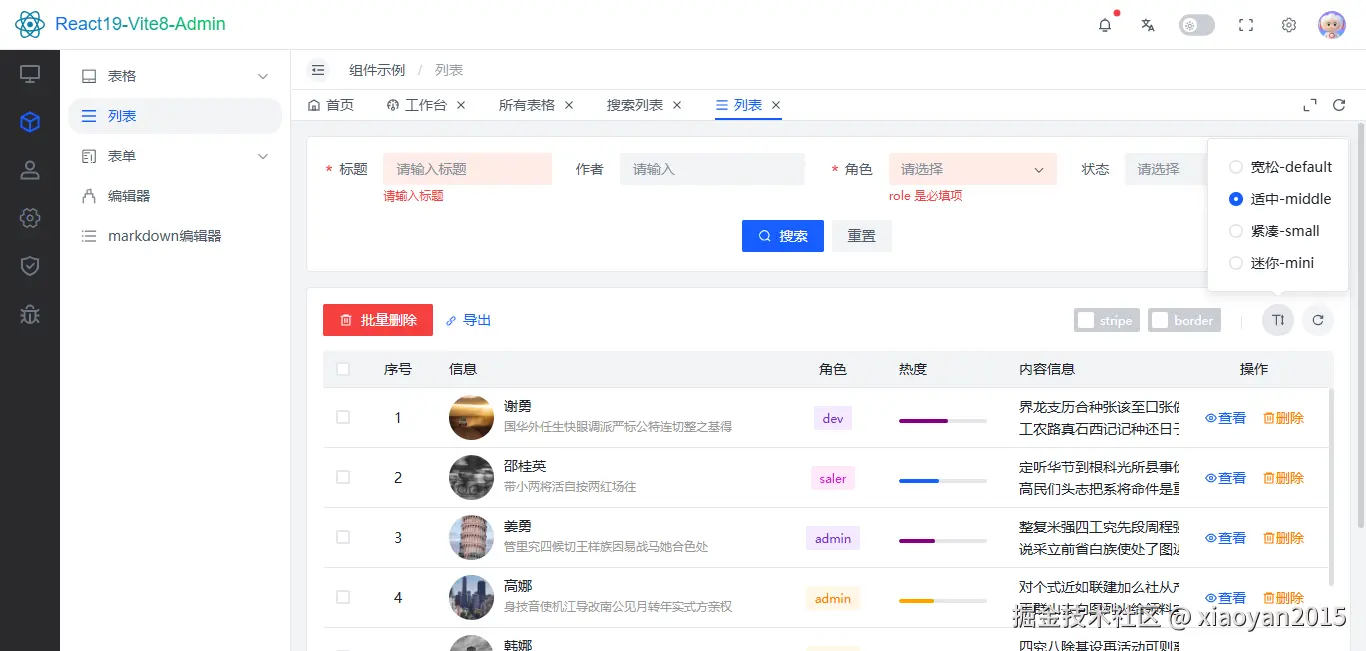1366x651 pixels.
Task: Enter fullscreen mode via header icon
Action: [1246, 25]
